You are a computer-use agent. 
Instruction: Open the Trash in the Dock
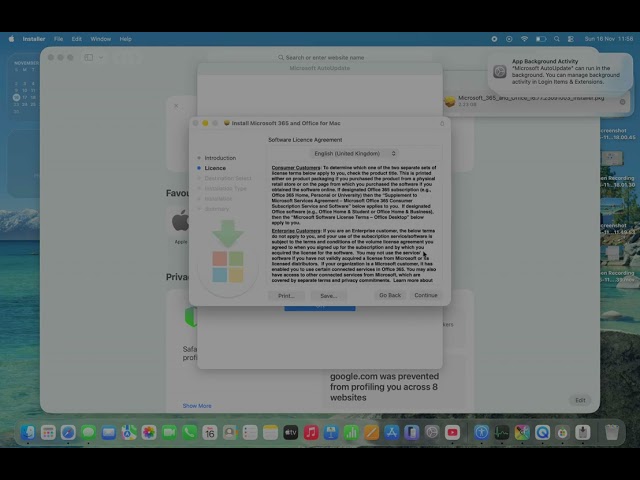point(611,433)
